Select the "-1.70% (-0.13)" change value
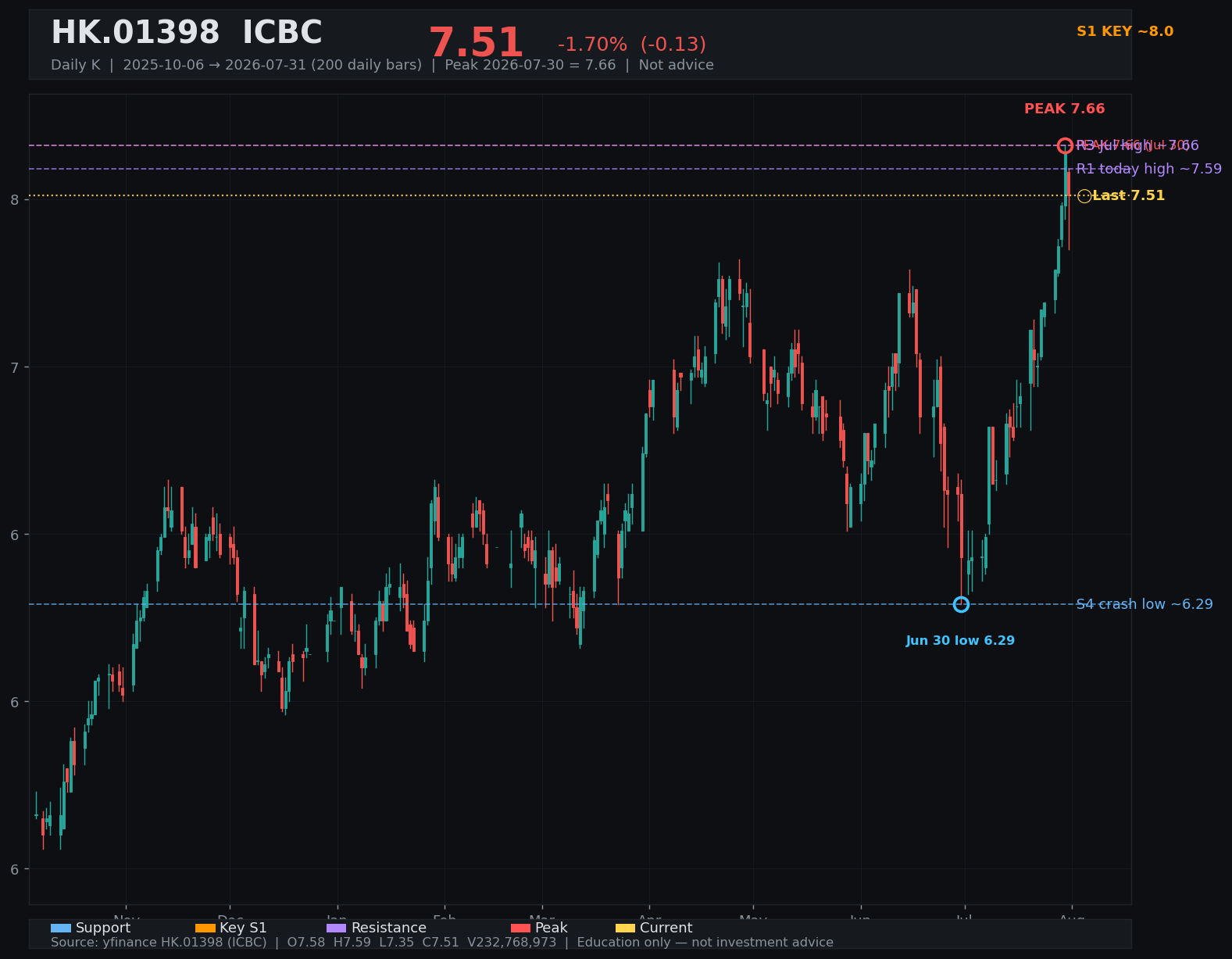This screenshot has width=1232, height=959. click(x=632, y=45)
